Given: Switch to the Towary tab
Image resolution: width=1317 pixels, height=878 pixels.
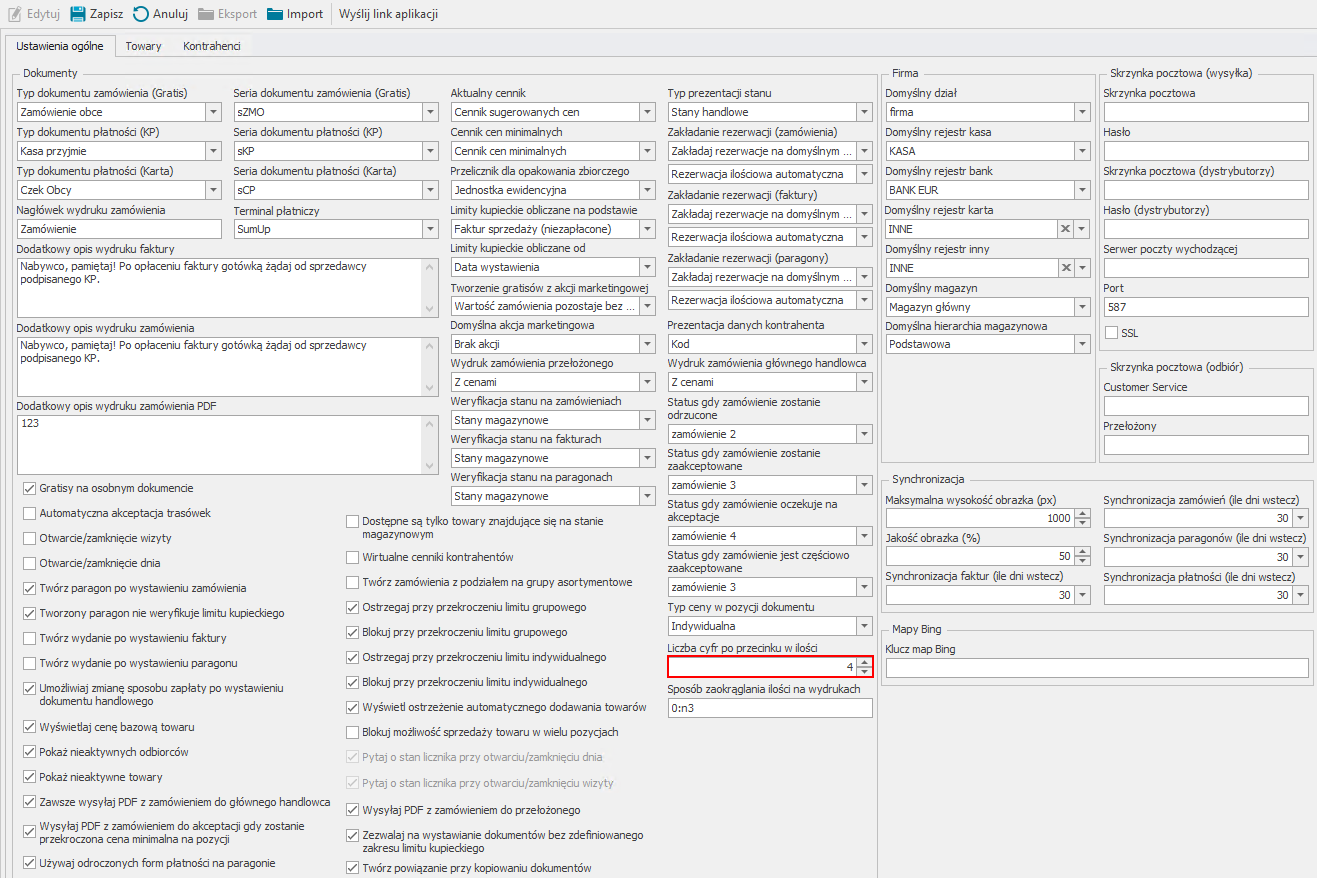Looking at the screenshot, I should click(143, 46).
